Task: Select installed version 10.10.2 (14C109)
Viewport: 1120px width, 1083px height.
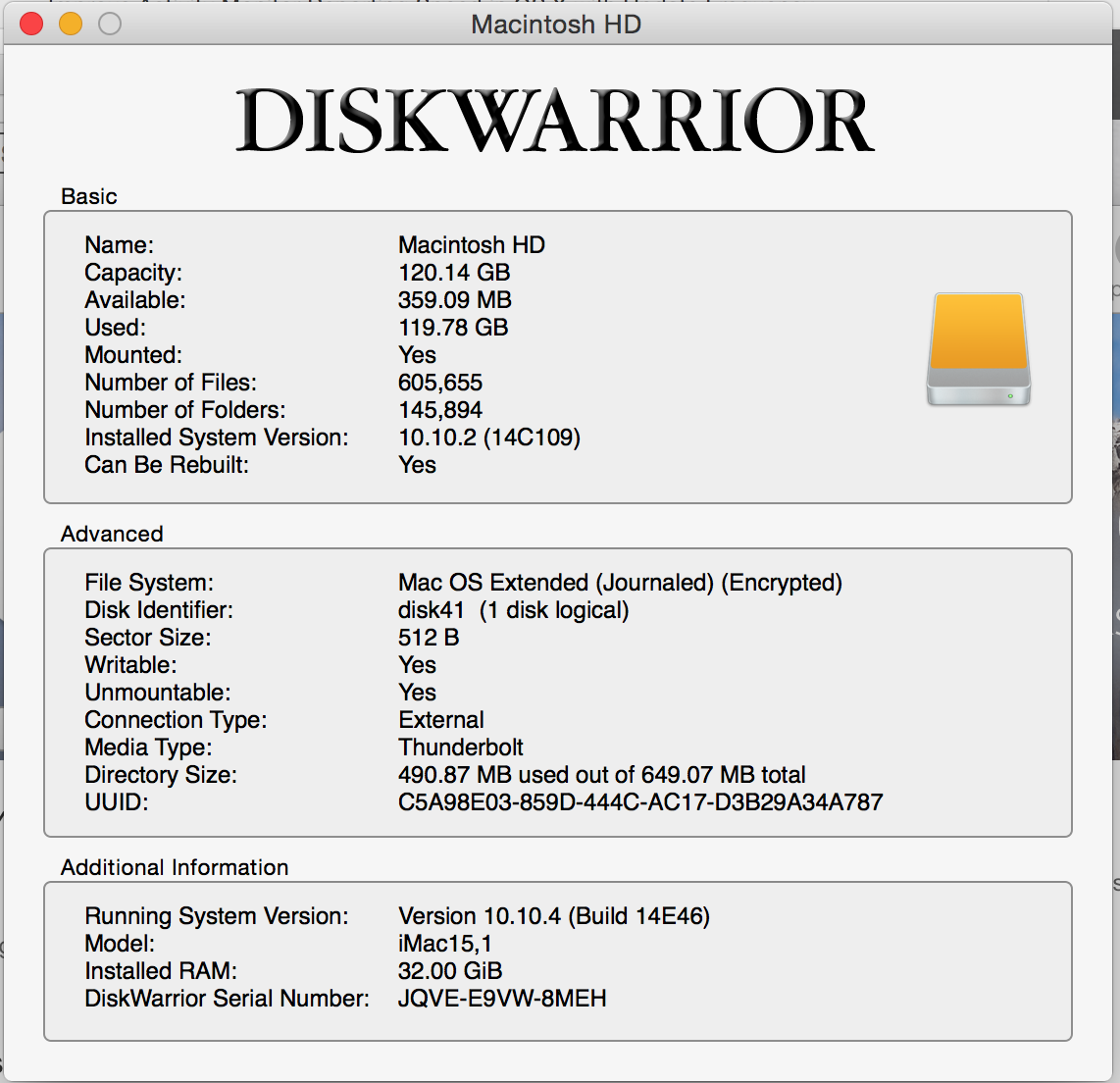Action: (x=489, y=438)
